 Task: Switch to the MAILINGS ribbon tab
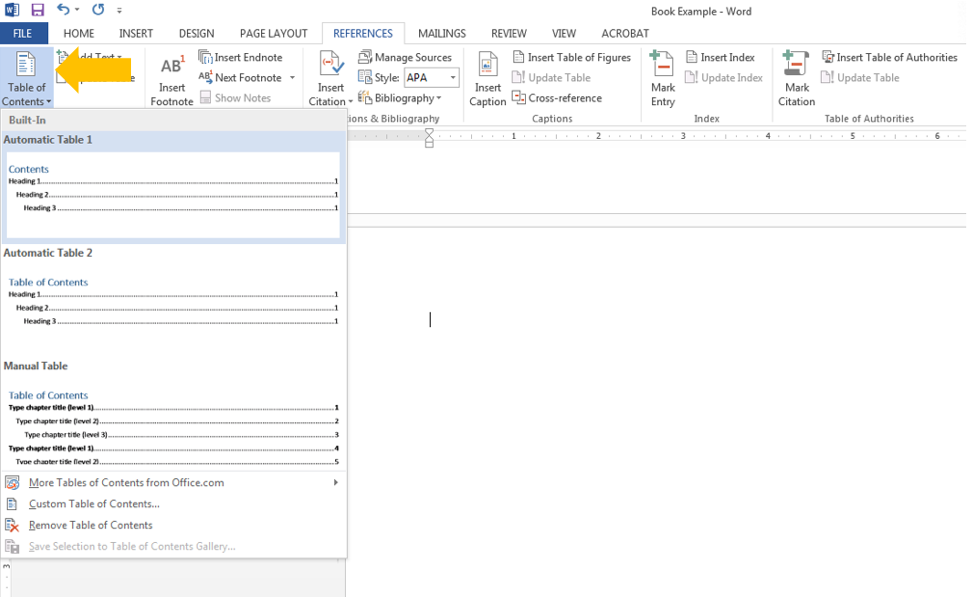[x=441, y=33]
